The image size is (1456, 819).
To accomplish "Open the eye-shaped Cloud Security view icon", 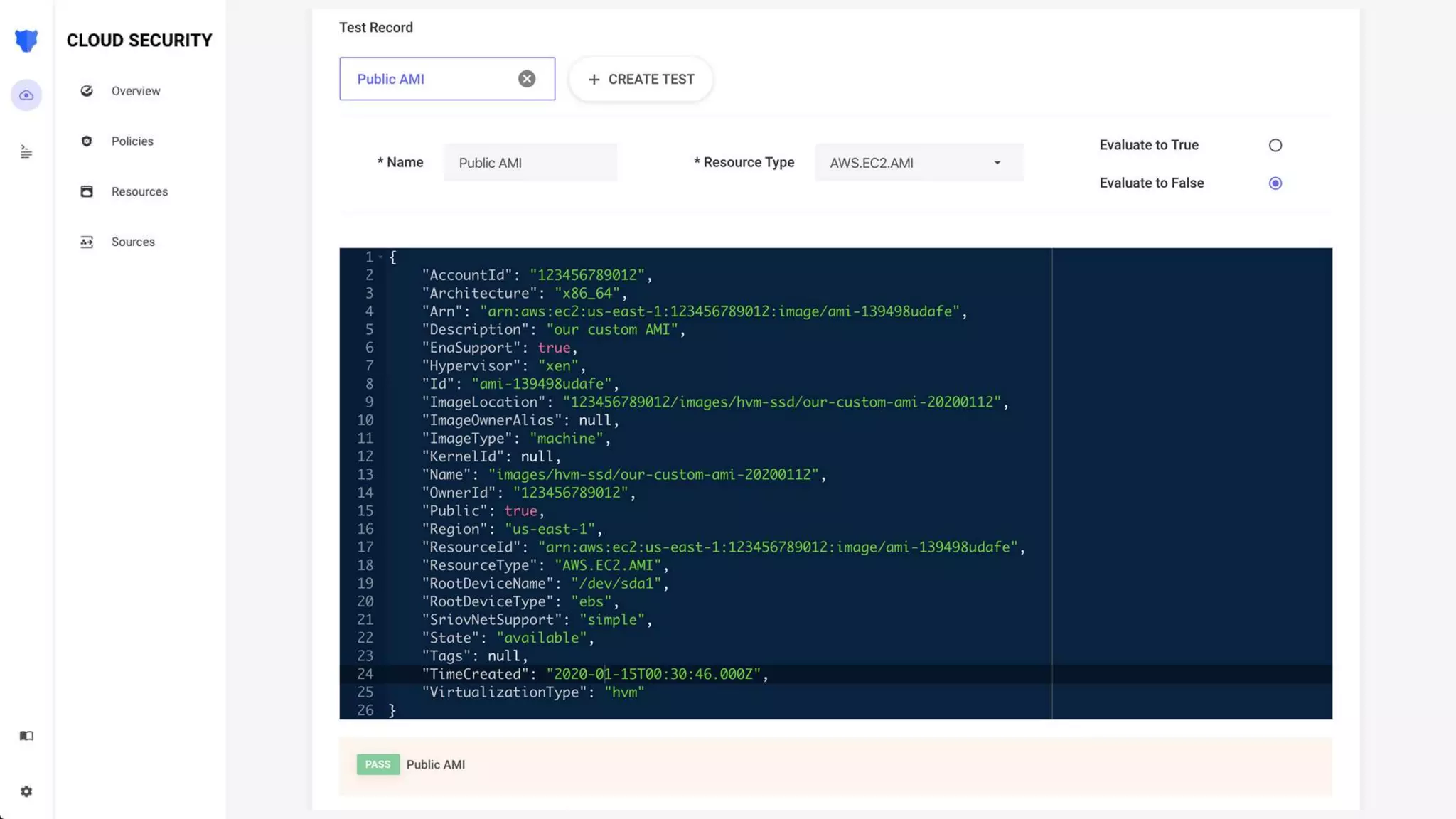I will pos(26,95).
